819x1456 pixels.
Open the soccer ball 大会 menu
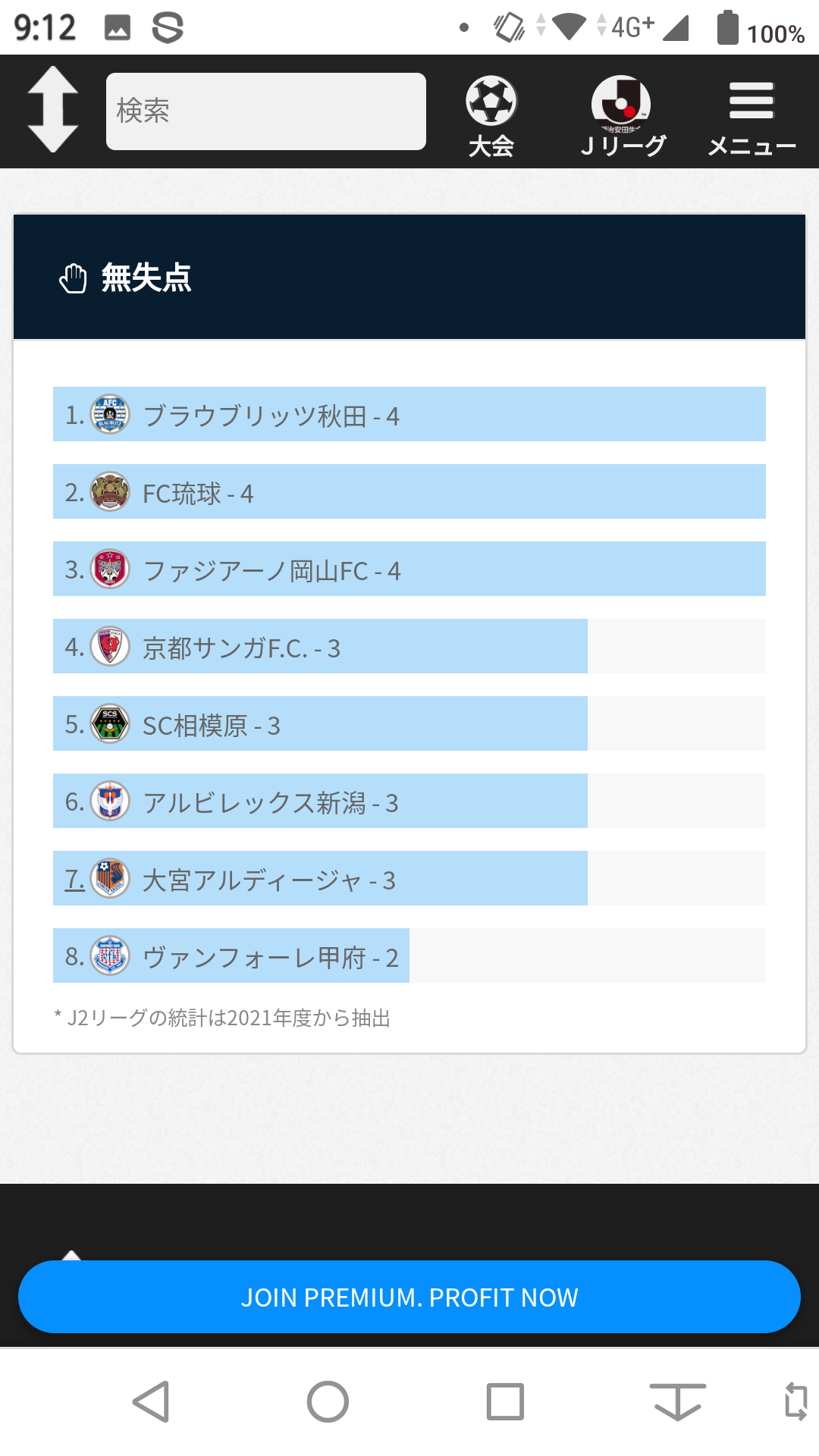(491, 115)
